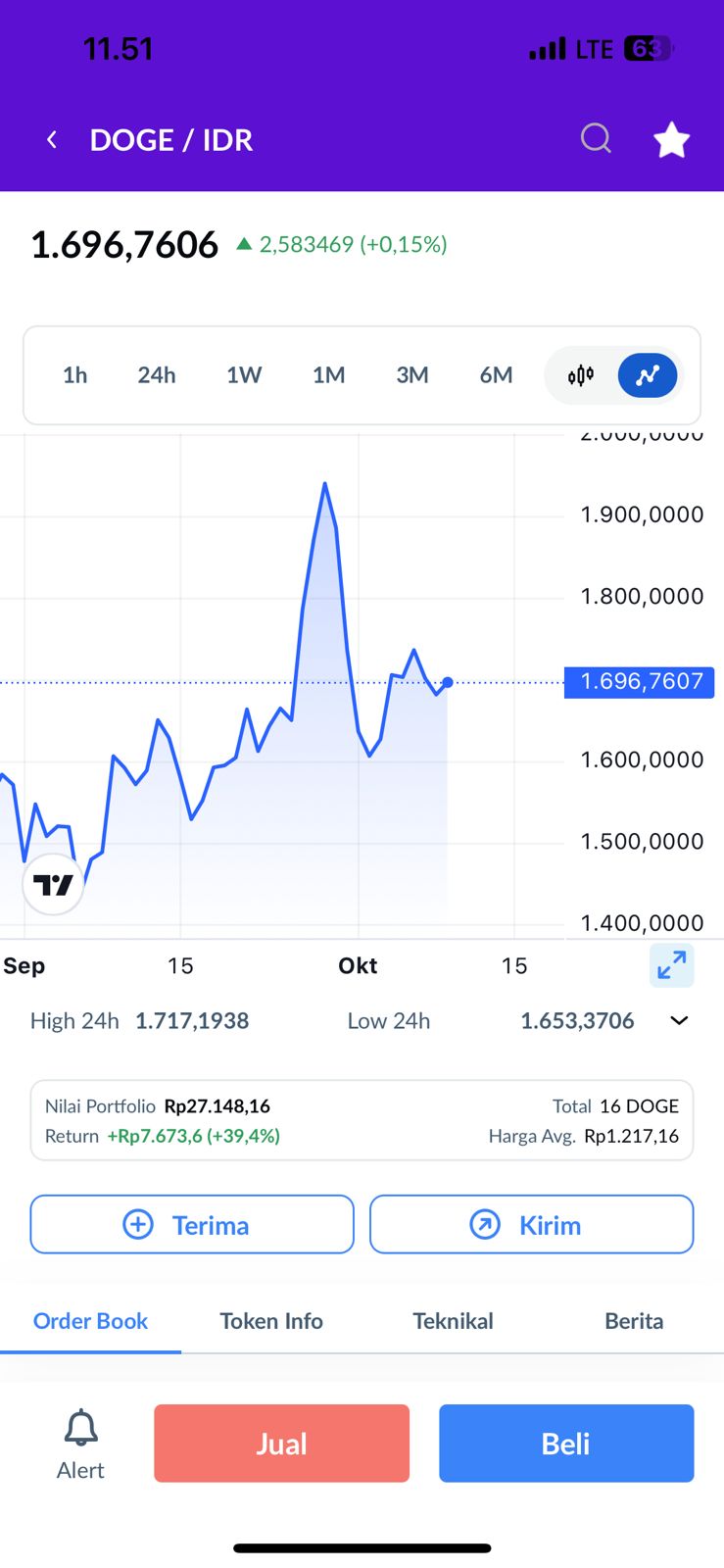
Task: Click the 1.500,0000 price axis label
Action: coord(642,841)
